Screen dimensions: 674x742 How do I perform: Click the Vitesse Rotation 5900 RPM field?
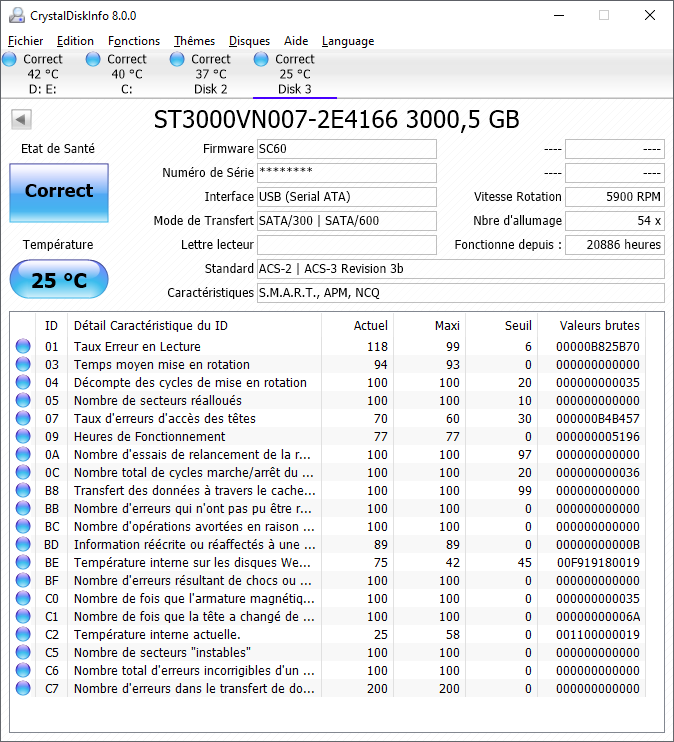click(615, 197)
